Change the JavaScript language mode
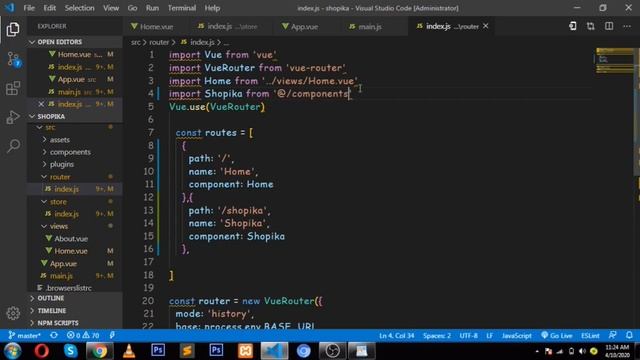The height and width of the screenshot is (360, 640). pos(516,336)
